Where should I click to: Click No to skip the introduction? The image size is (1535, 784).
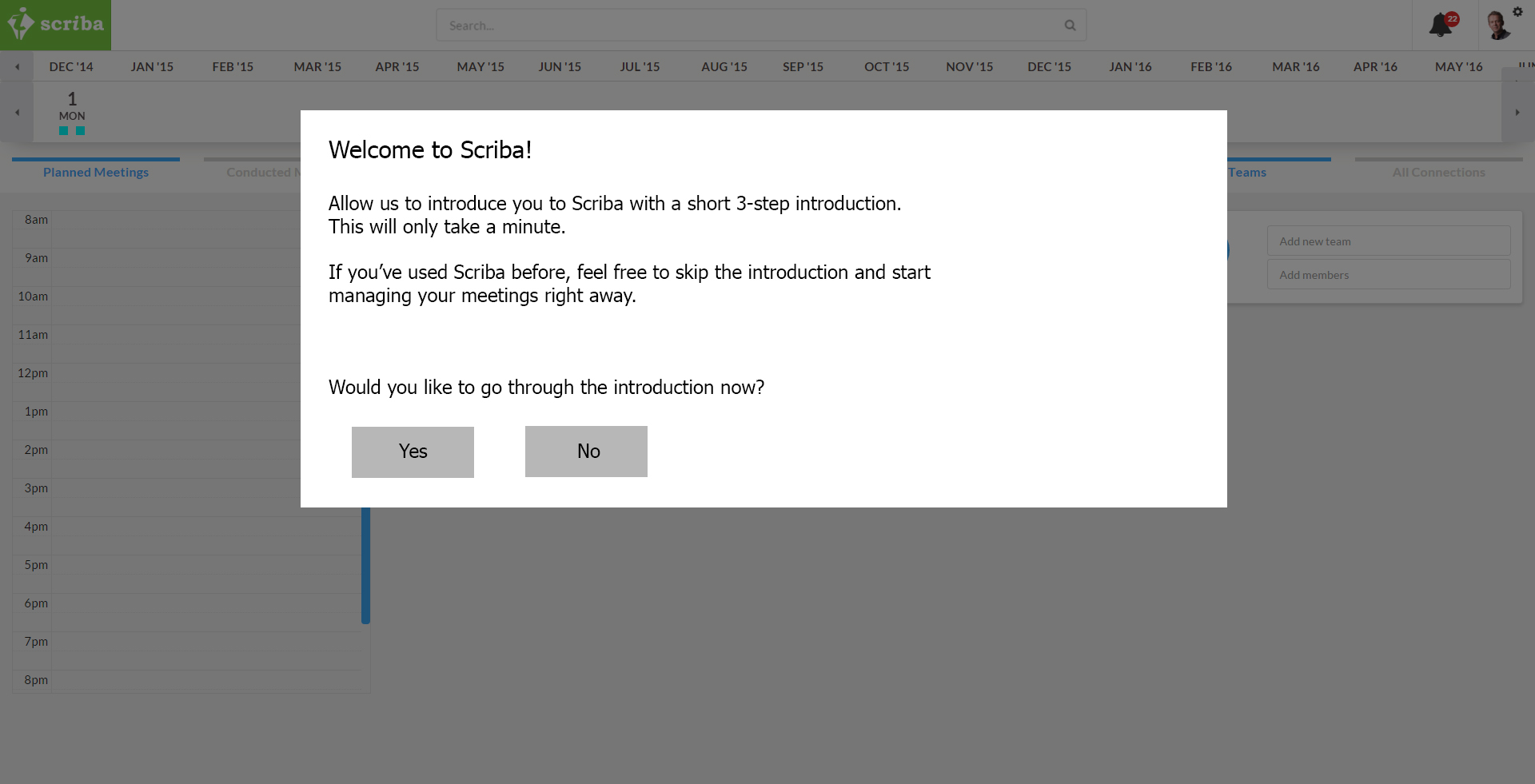586,452
